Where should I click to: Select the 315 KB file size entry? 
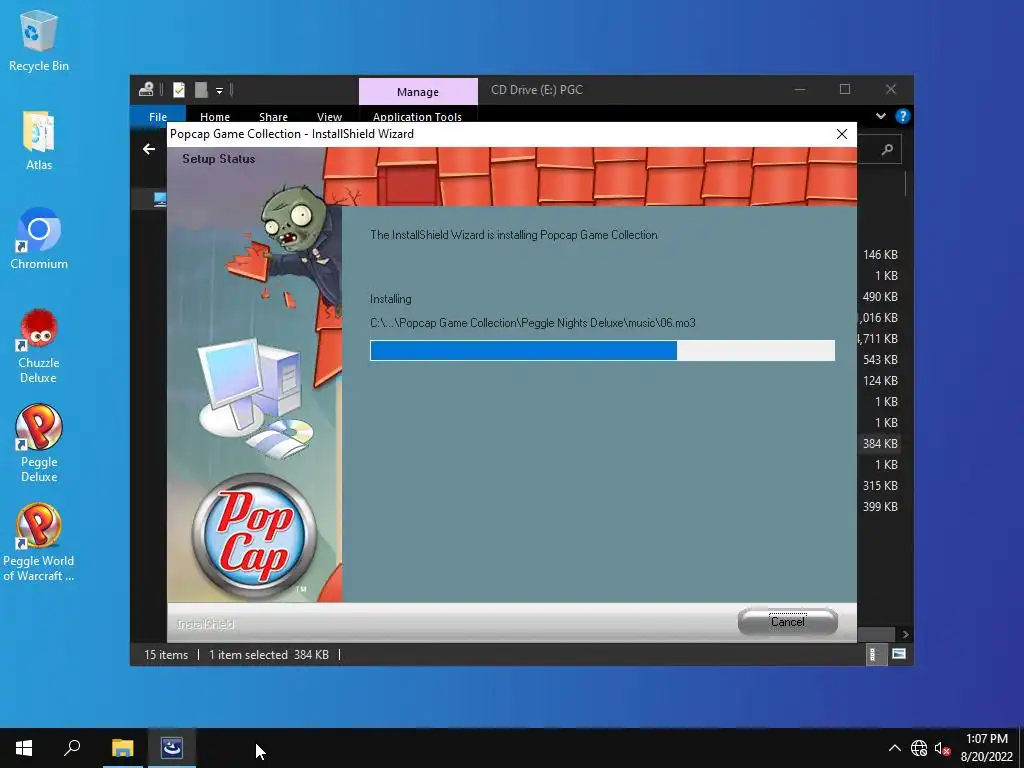click(880, 486)
